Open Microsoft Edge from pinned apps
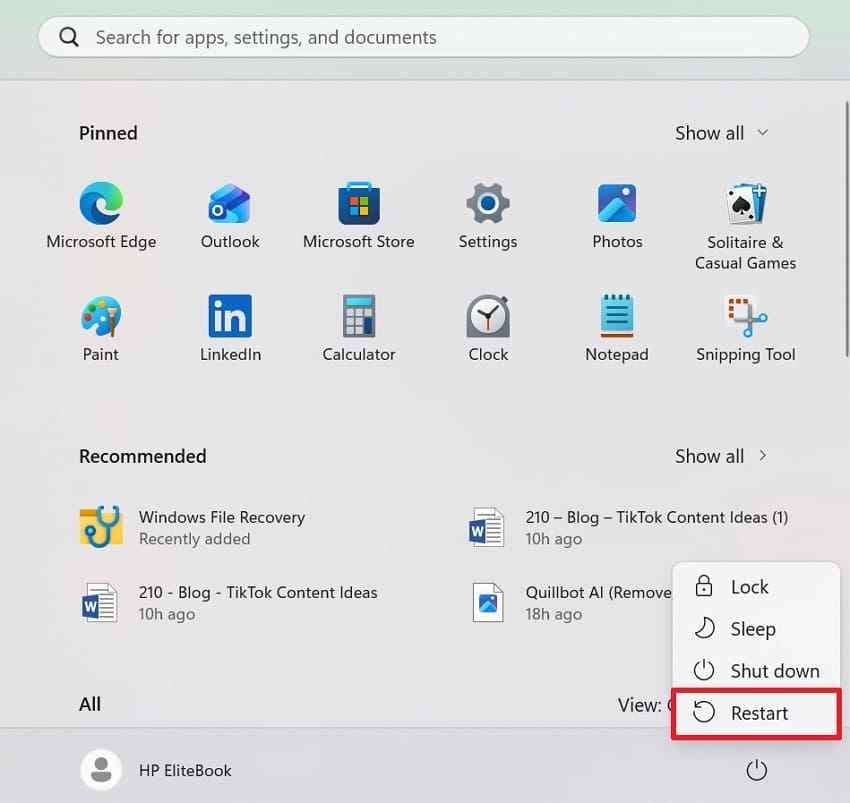Screen dimensions: 850x803 pyautogui.click(x=101, y=216)
